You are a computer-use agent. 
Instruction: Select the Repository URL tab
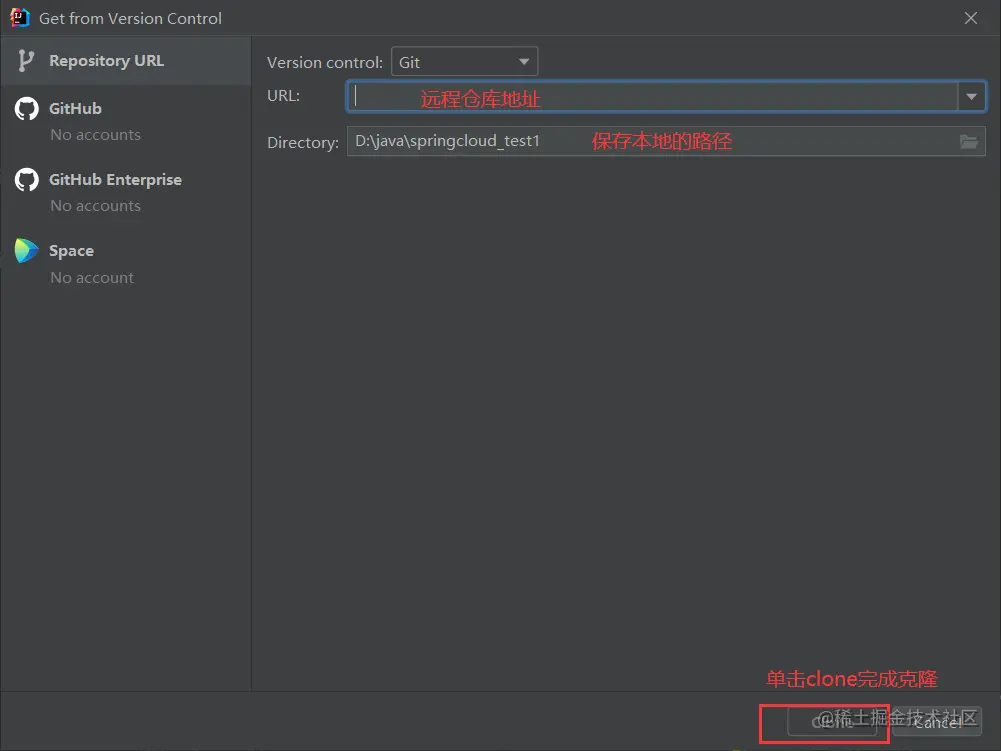coord(126,61)
